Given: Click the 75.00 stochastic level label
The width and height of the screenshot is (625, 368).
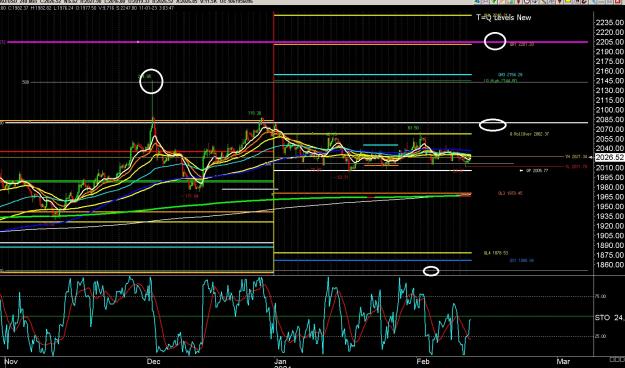Looking at the screenshot, I should 601,296.
